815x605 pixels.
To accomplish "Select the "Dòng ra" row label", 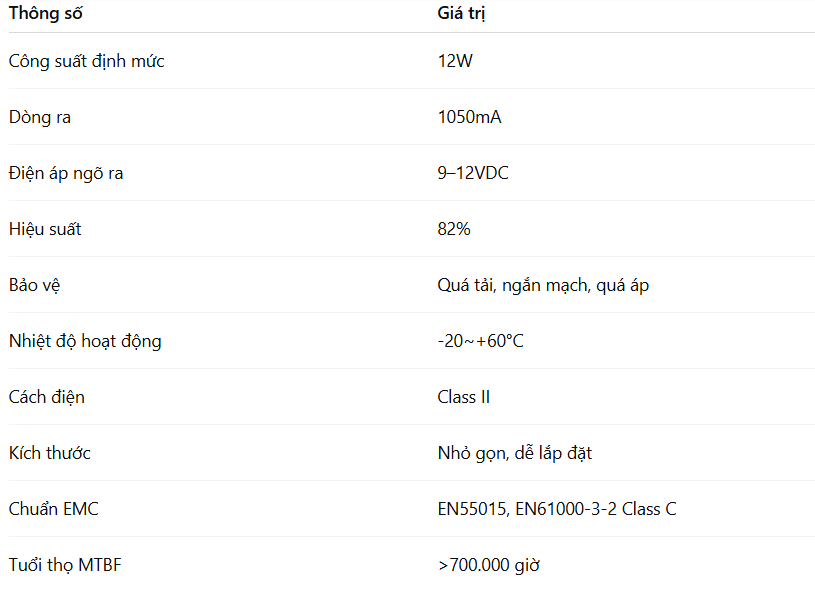I will pos(40,117).
